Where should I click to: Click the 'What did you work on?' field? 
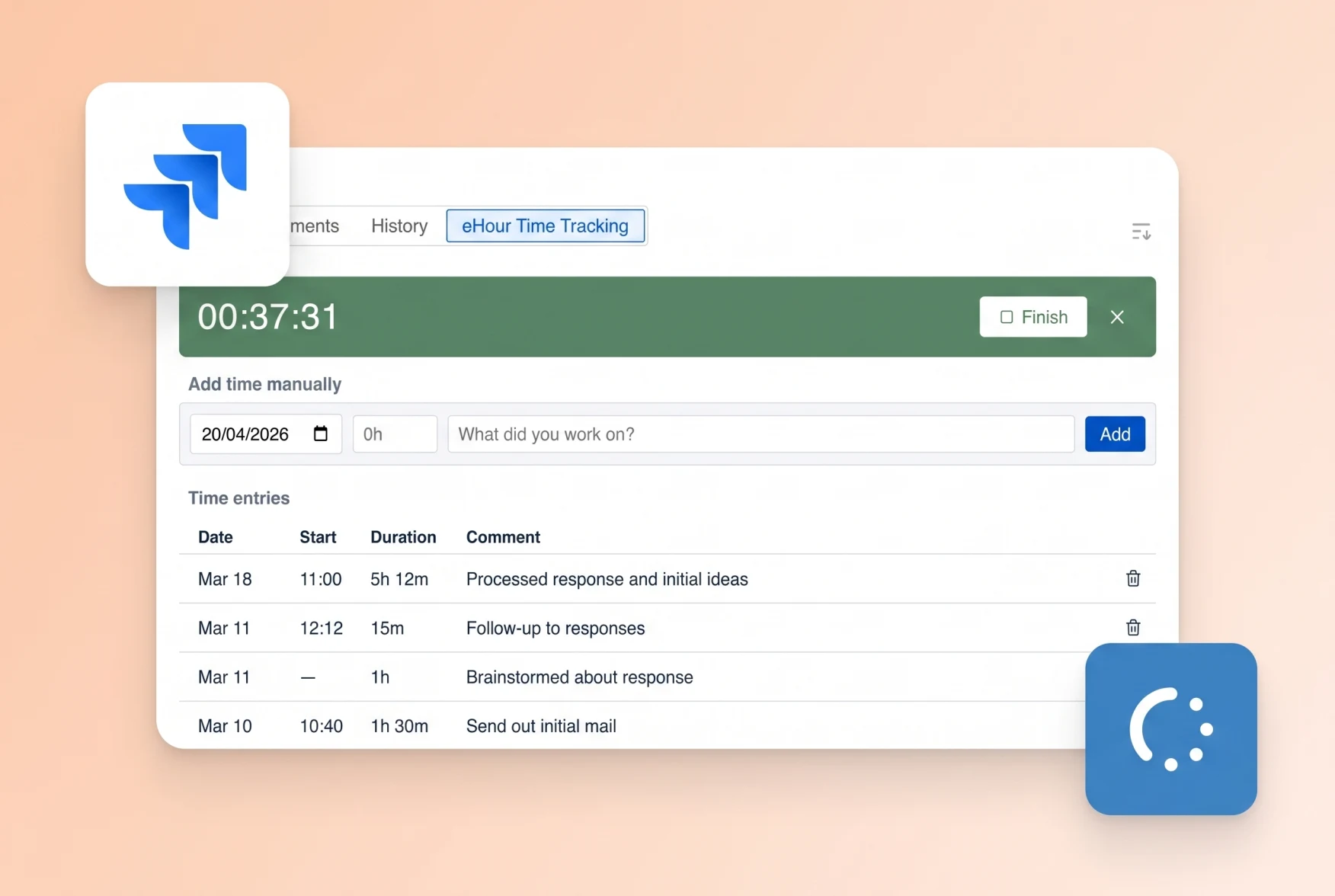761,434
